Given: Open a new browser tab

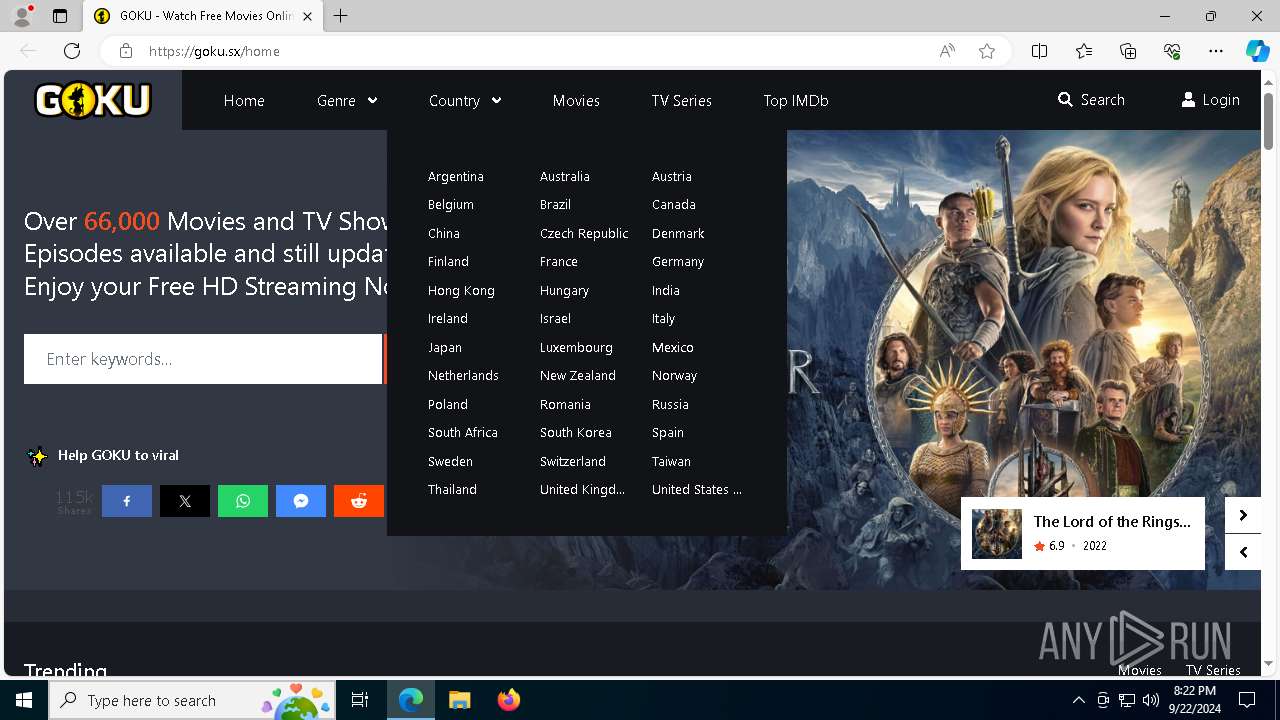Looking at the screenshot, I should tap(341, 16).
